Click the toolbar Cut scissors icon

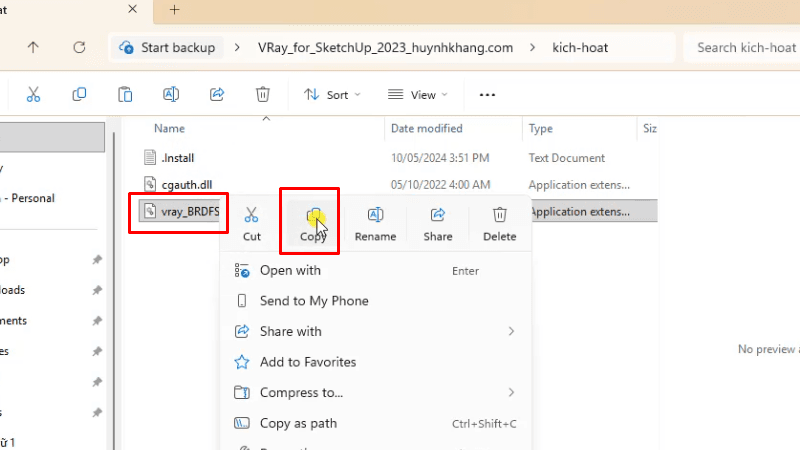(33, 94)
